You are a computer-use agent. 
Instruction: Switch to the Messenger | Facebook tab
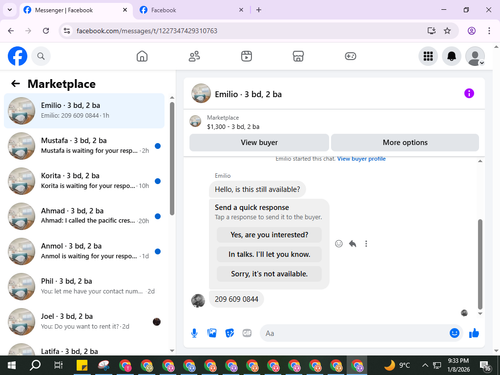click(76, 10)
